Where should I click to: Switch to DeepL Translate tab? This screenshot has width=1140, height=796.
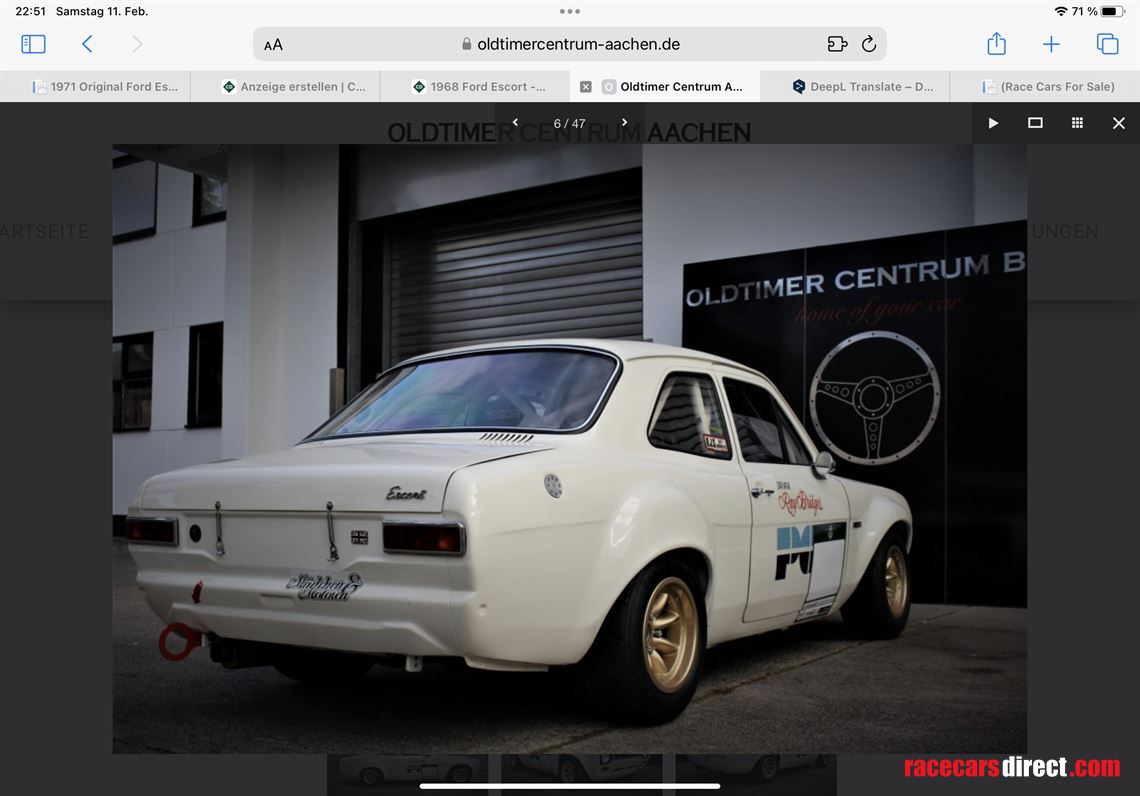865,87
